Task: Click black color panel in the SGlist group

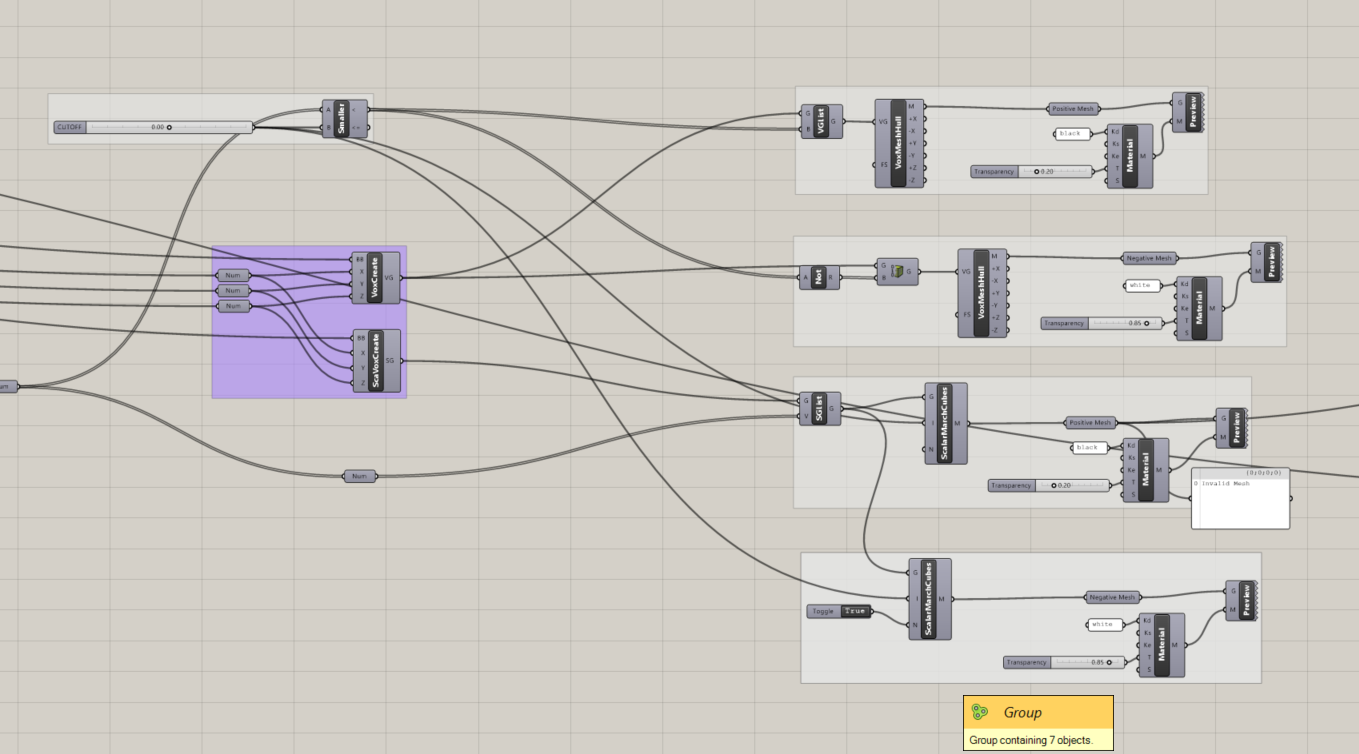Action: coord(1089,448)
